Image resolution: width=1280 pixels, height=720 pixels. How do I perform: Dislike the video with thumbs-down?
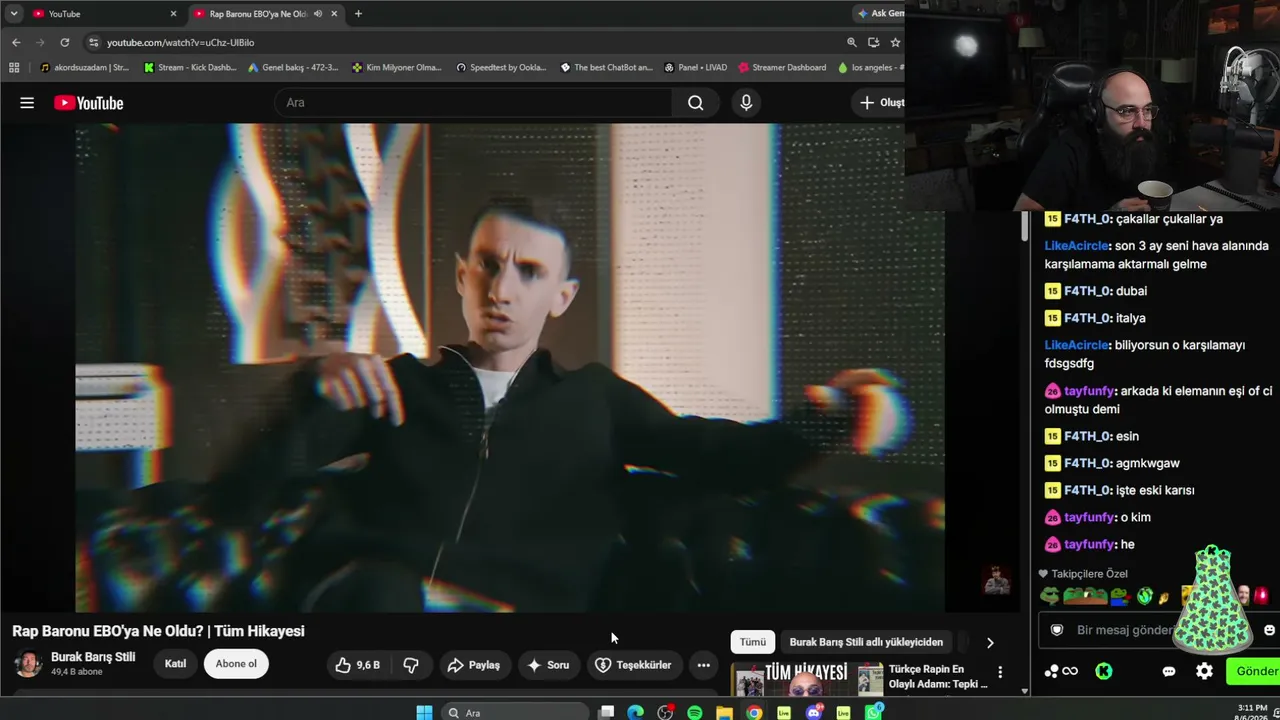411,665
